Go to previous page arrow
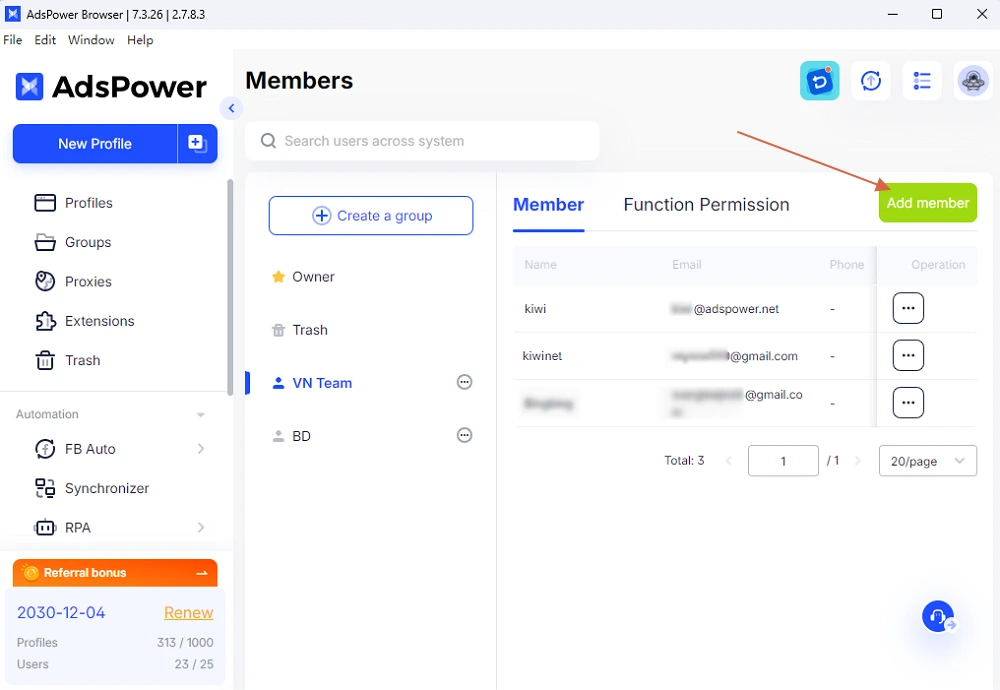Screen dimensions: 1000x690 coord(728,460)
